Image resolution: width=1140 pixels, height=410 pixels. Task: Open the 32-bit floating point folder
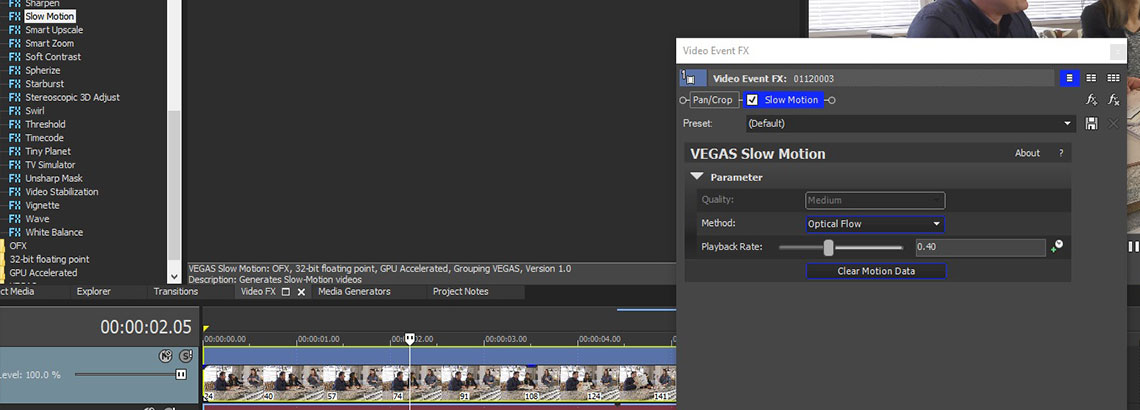(x=49, y=260)
